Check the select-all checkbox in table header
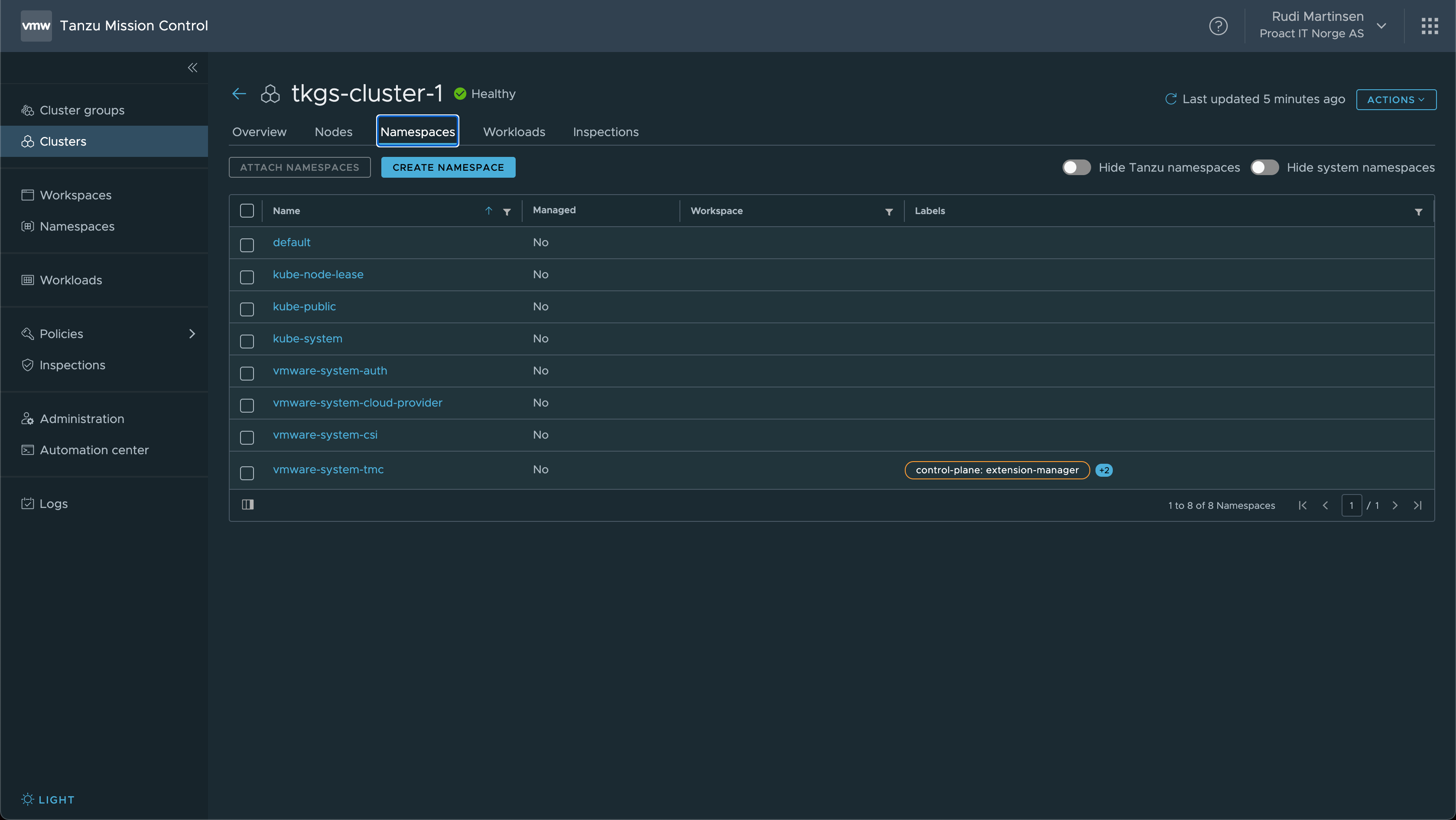1456x820 pixels. coord(247,211)
